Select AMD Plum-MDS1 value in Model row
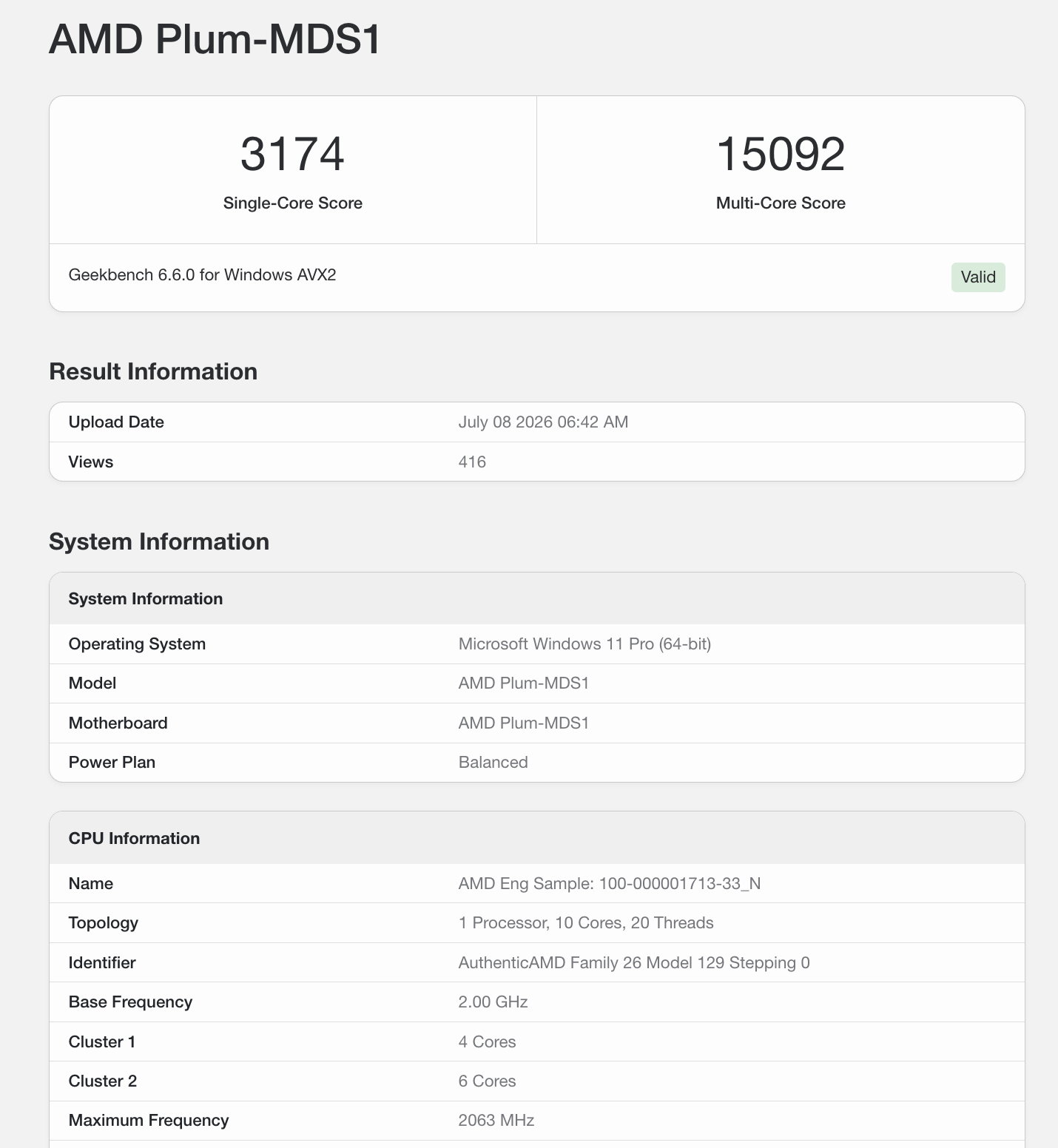 [x=524, y=683]
